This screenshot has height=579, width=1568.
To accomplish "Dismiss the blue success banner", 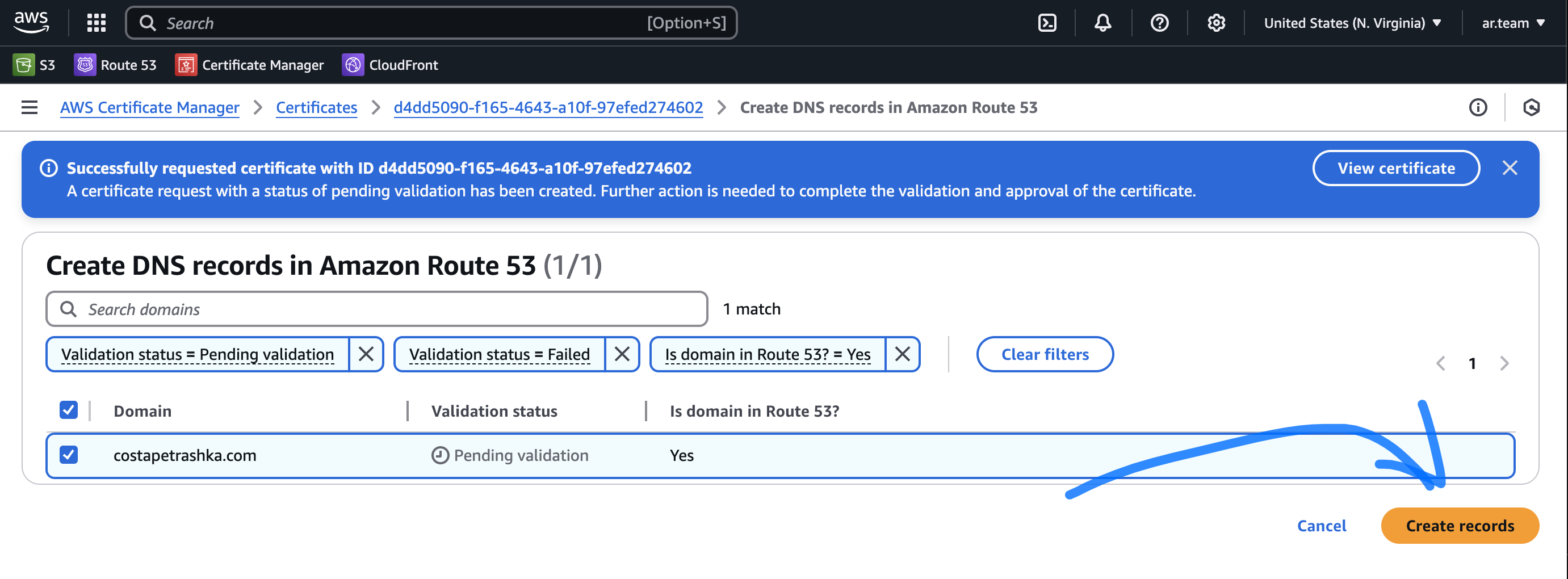I will (1510, 168).
